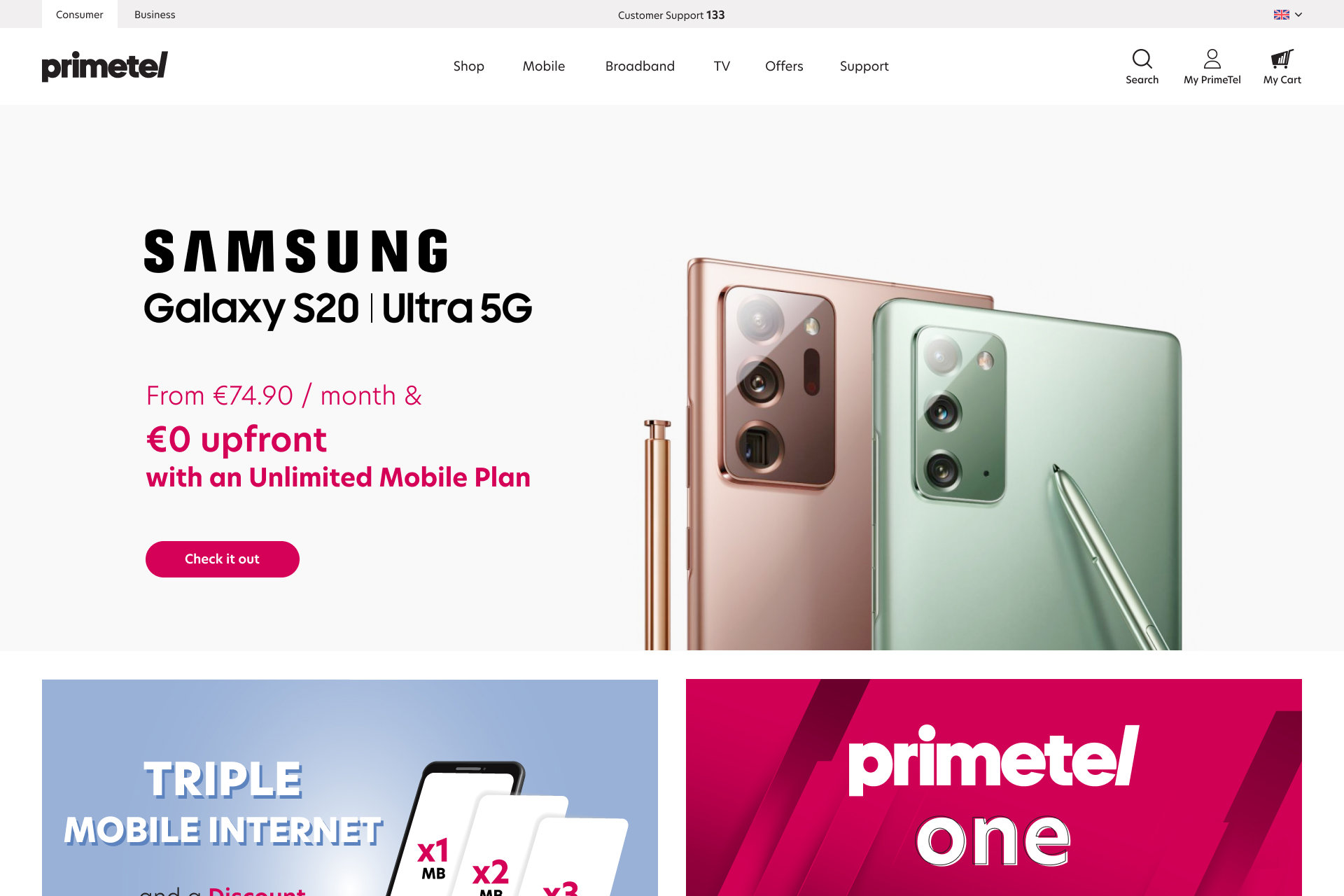The width and height of the screenshot is (1344, 896).
Task: Open the My Cart icon
Action: (x=1282, y=59)
